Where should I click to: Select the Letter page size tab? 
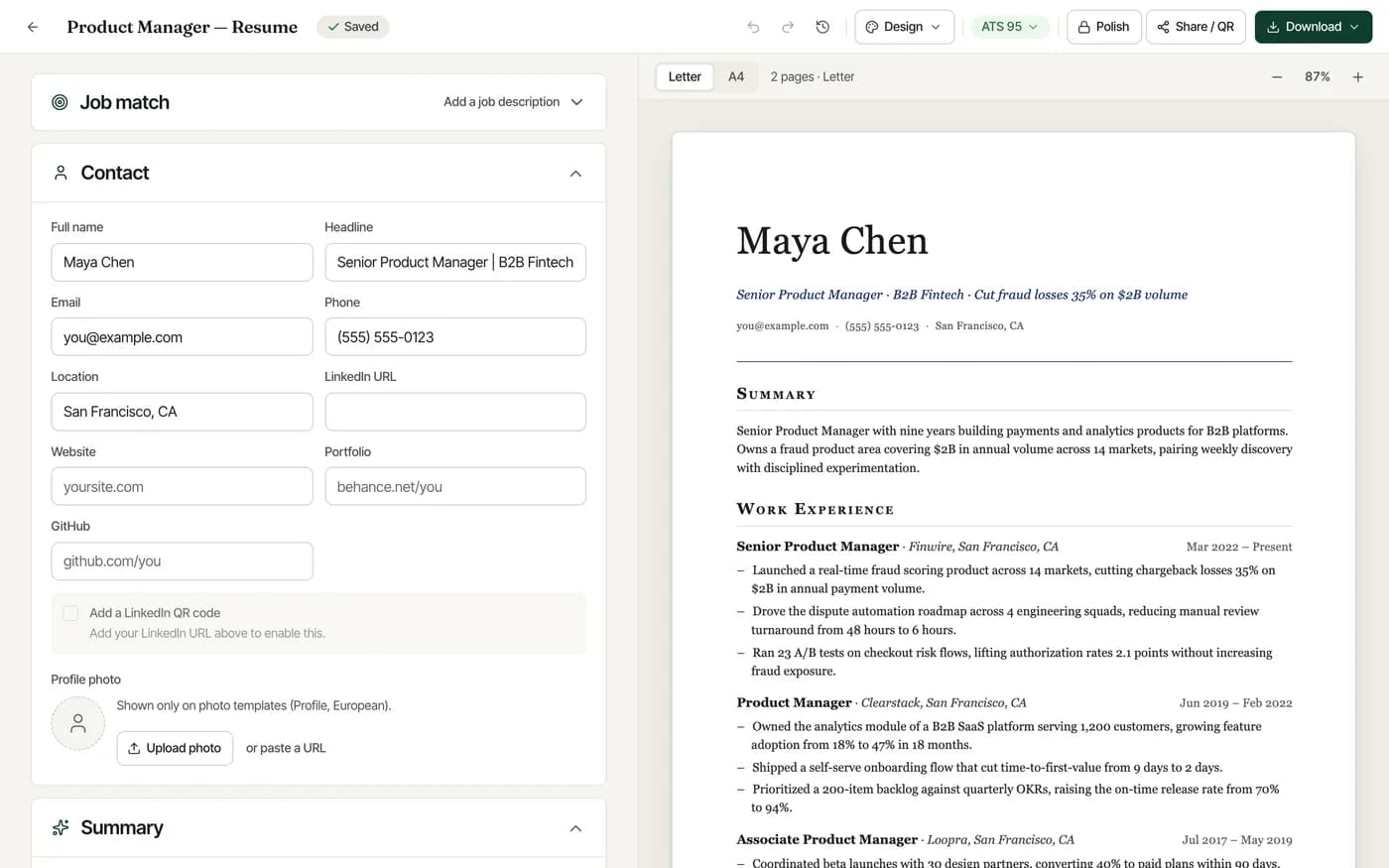(x=685, y=76)
